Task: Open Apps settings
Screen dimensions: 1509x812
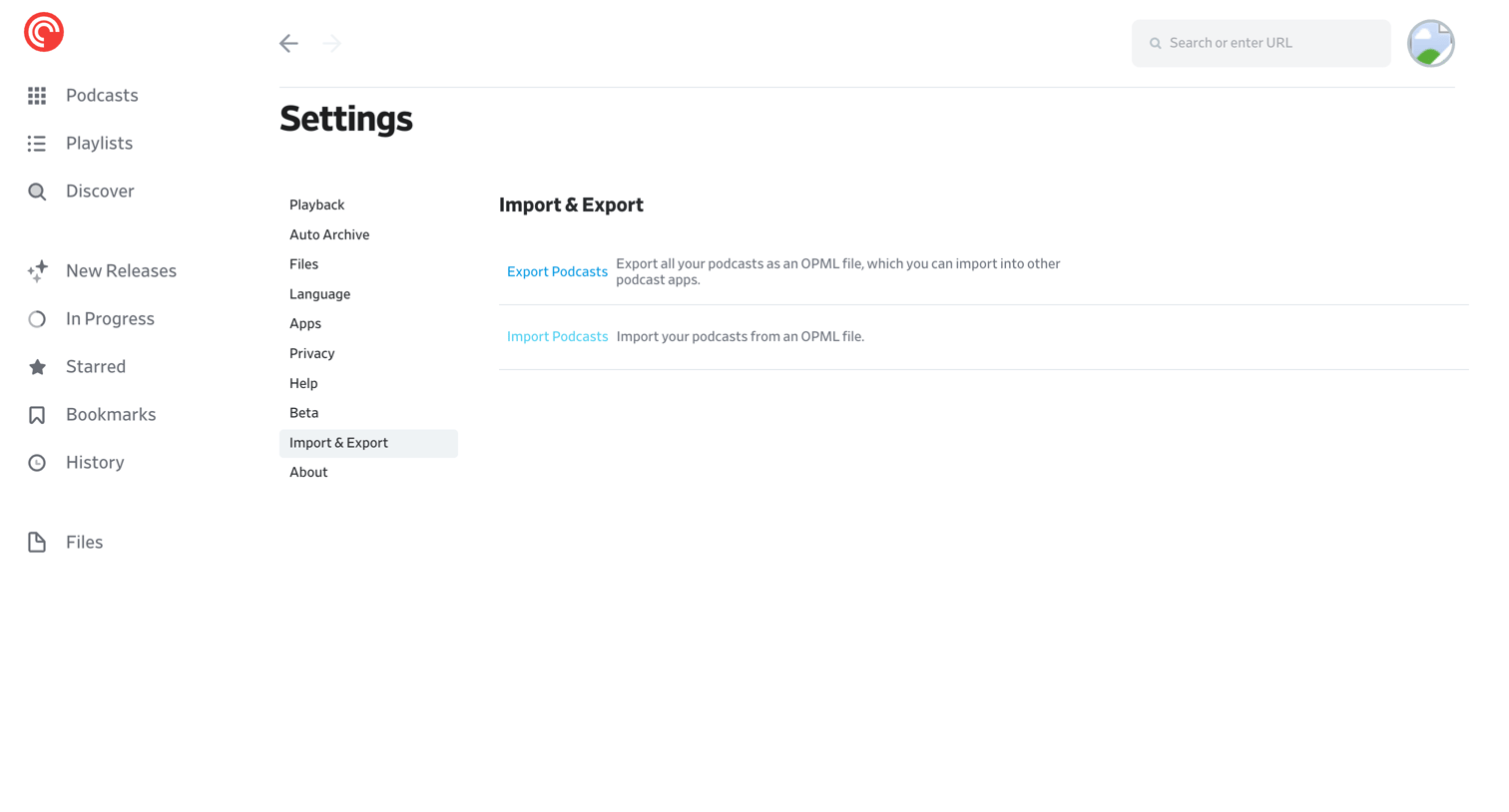Action: pos(368,323)
